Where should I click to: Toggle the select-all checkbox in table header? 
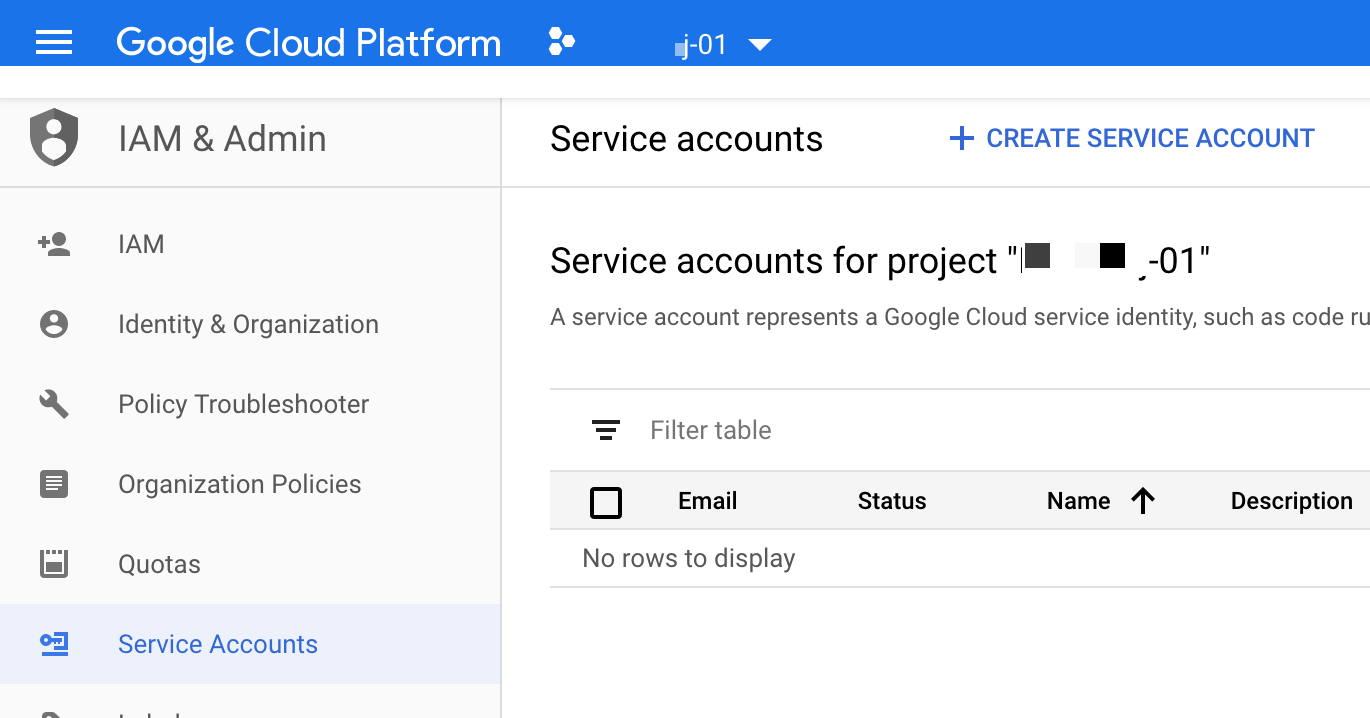(606, 501)
